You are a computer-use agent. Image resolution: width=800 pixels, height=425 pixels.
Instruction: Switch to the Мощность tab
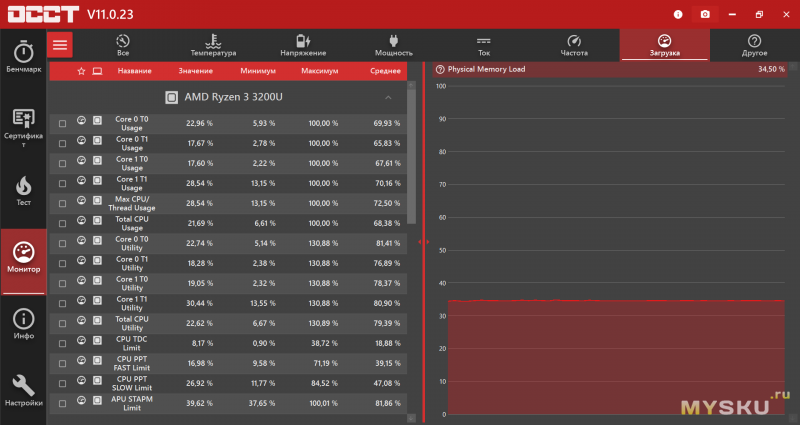pyautogui.click(x=393, y=45)
